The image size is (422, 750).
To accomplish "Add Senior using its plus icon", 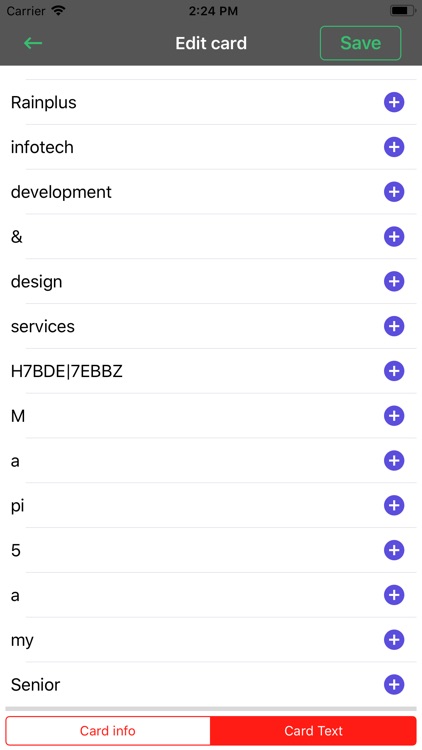I will click(394, 684).
